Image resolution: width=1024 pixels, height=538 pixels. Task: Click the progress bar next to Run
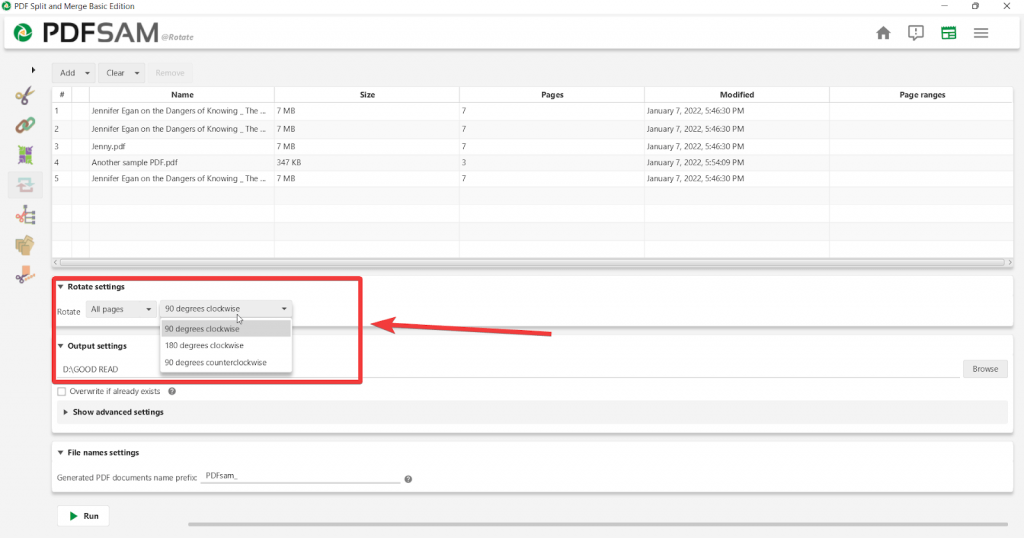point(598,524)
